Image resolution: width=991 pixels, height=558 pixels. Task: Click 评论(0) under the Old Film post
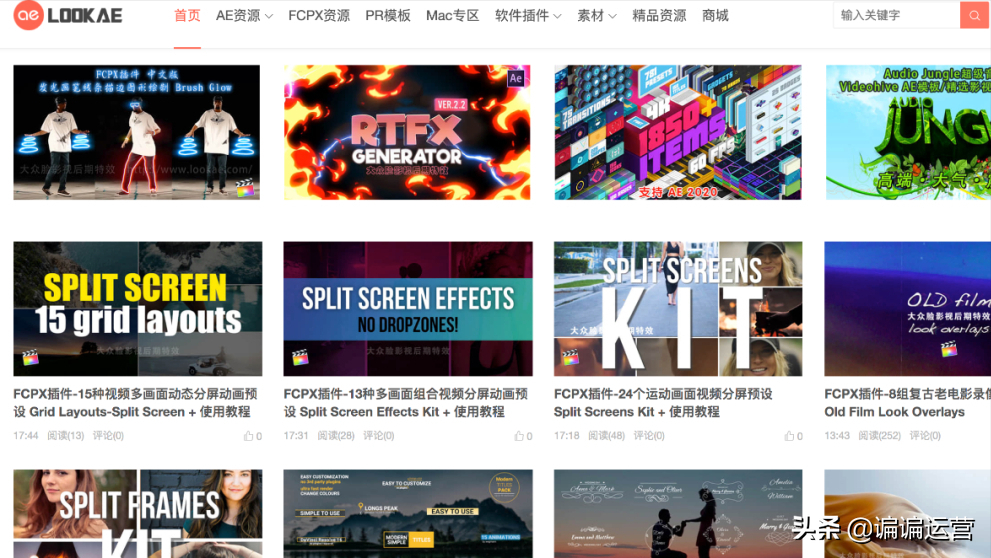925,435
